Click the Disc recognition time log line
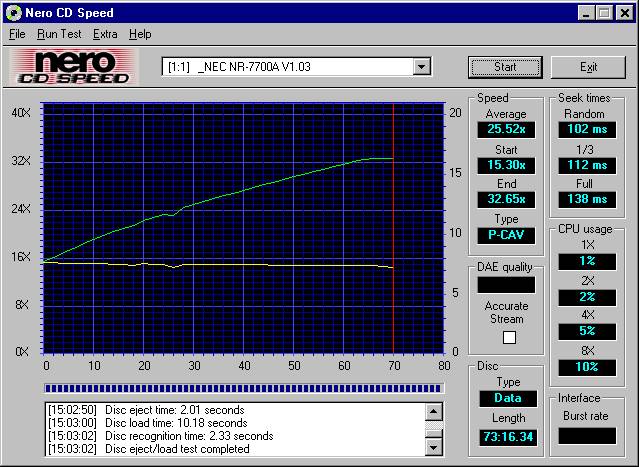 (x=161, y=436)
